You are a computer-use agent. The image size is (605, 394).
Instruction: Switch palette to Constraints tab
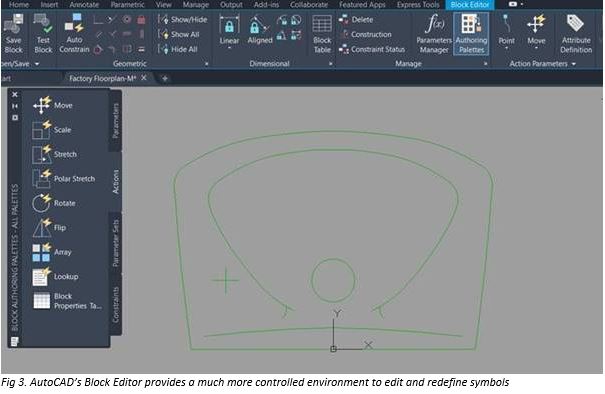point(115,304)
